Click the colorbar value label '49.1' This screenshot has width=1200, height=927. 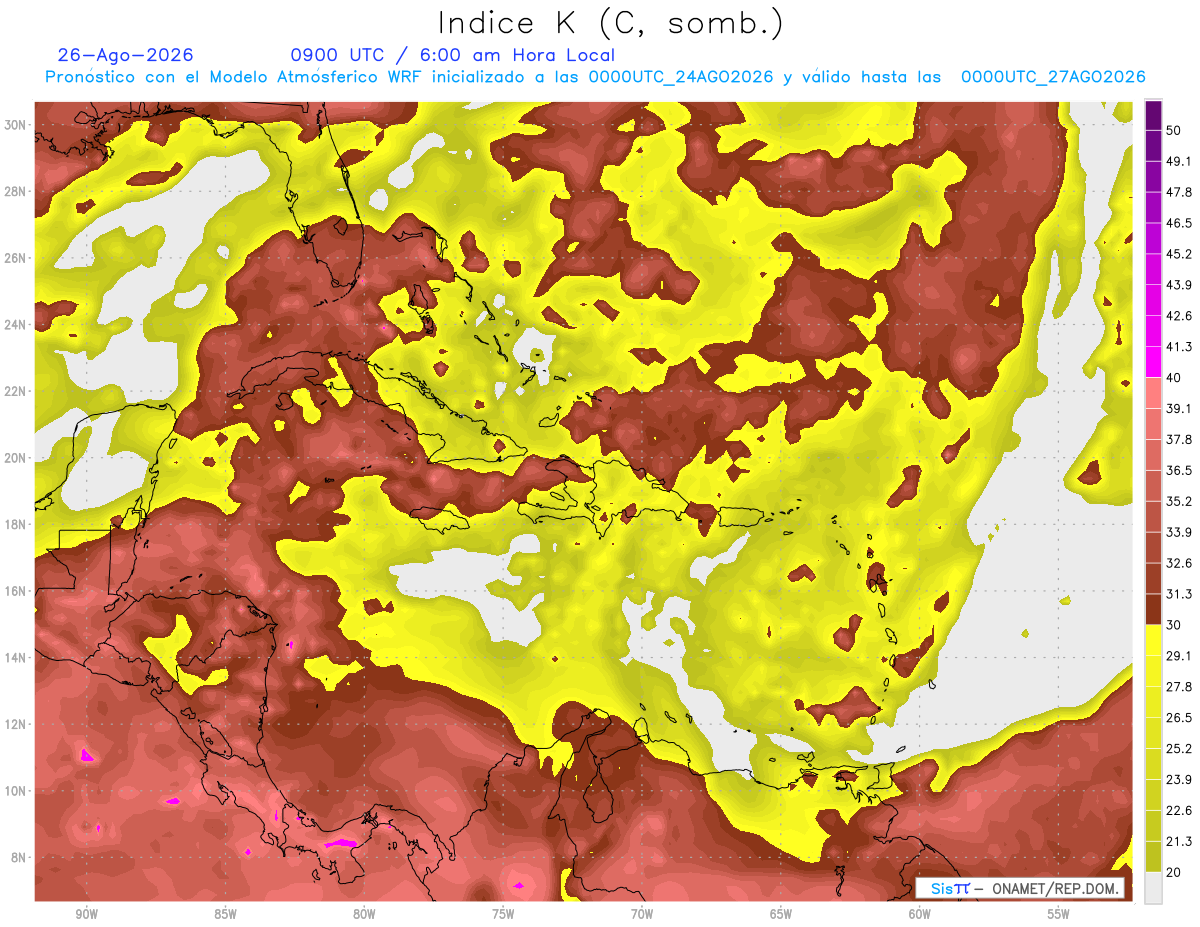1179,161
